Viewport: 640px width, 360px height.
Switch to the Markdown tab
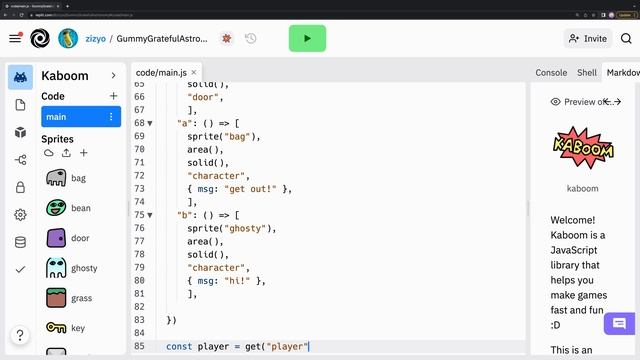pos(623,73)
